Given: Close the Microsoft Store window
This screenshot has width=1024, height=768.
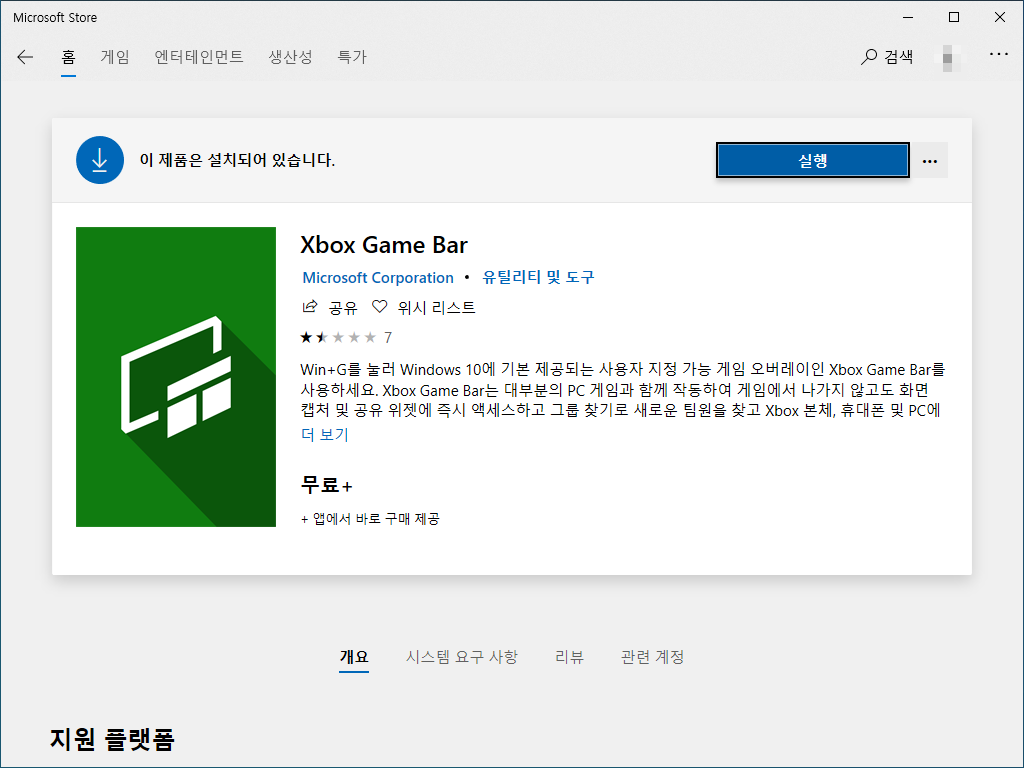Looking at the screenshot, I should tap(1000, 18).
